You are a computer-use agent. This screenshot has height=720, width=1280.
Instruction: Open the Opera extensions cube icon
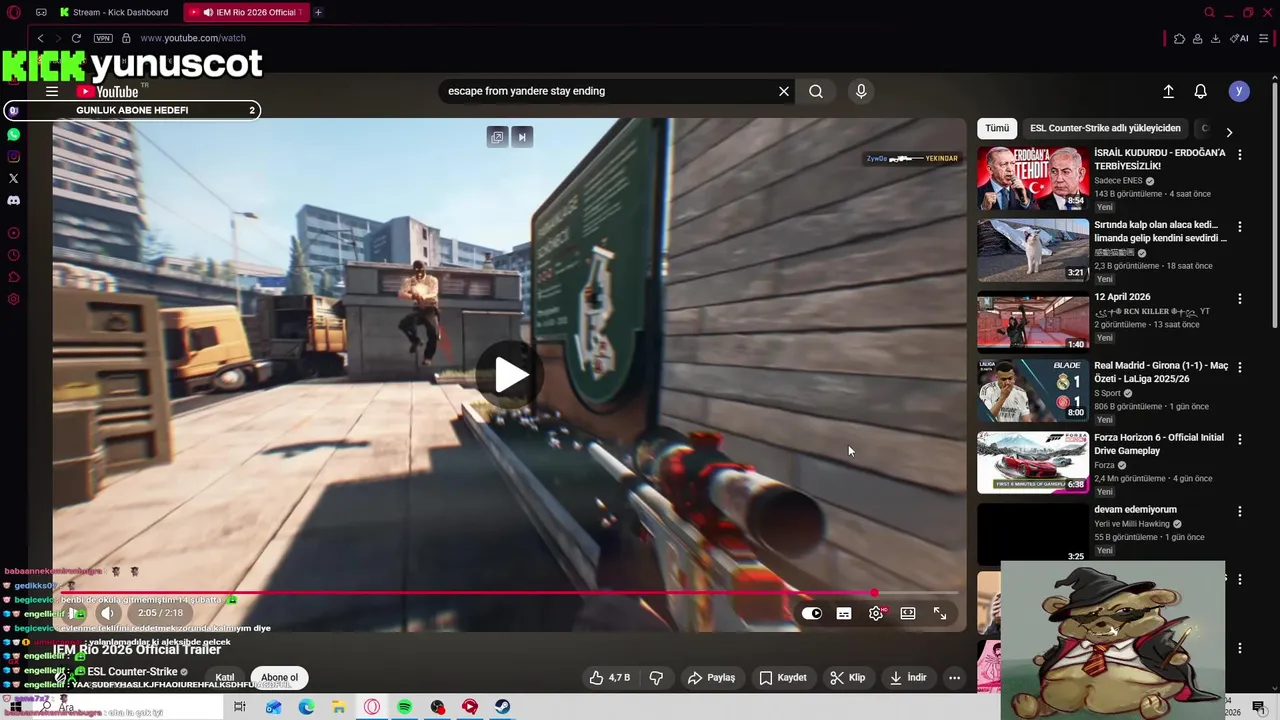[1179, 38]
